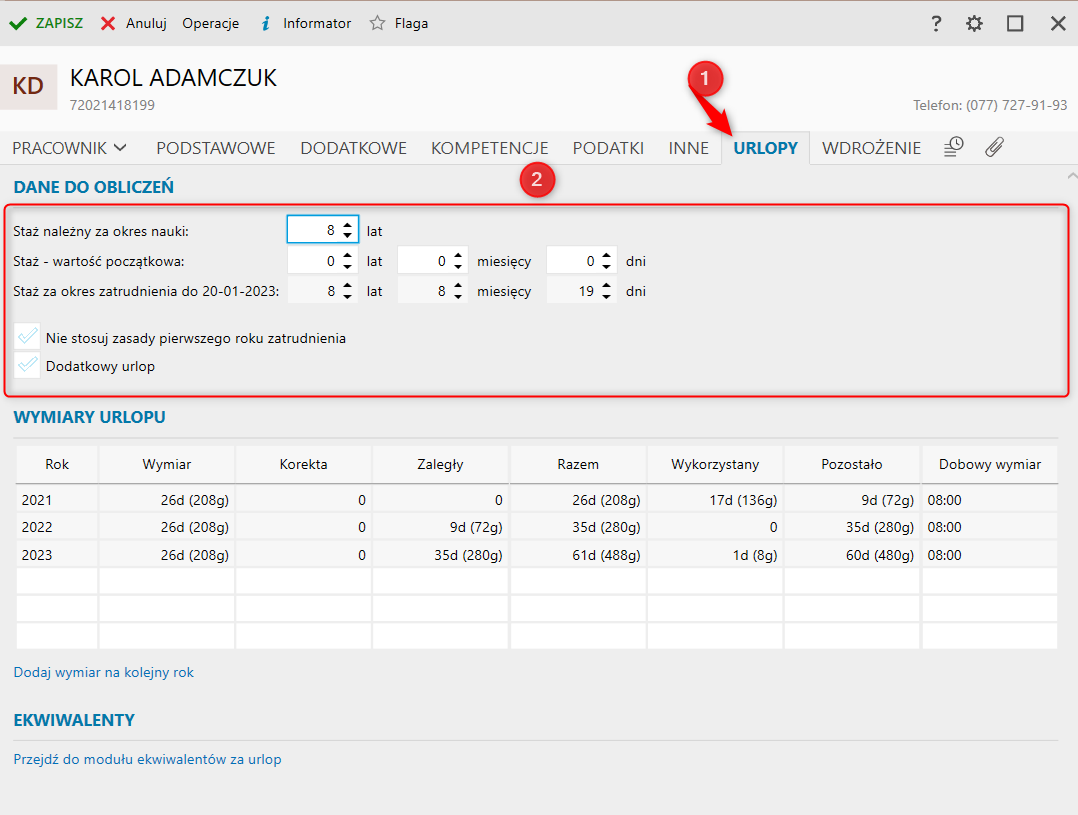Click the staż początkowa miesięcy field

tap(423, 261)
